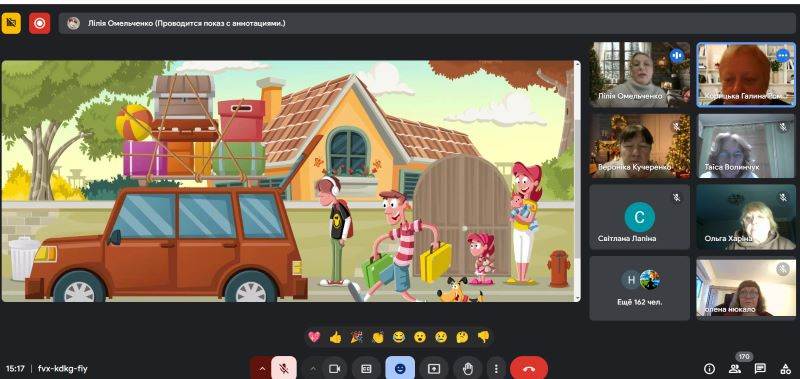Viewport: 800px width, 379px height.
Task: Open the 'Ещё 162 чел.' participants tile
Action: click(x=639, y=288)
